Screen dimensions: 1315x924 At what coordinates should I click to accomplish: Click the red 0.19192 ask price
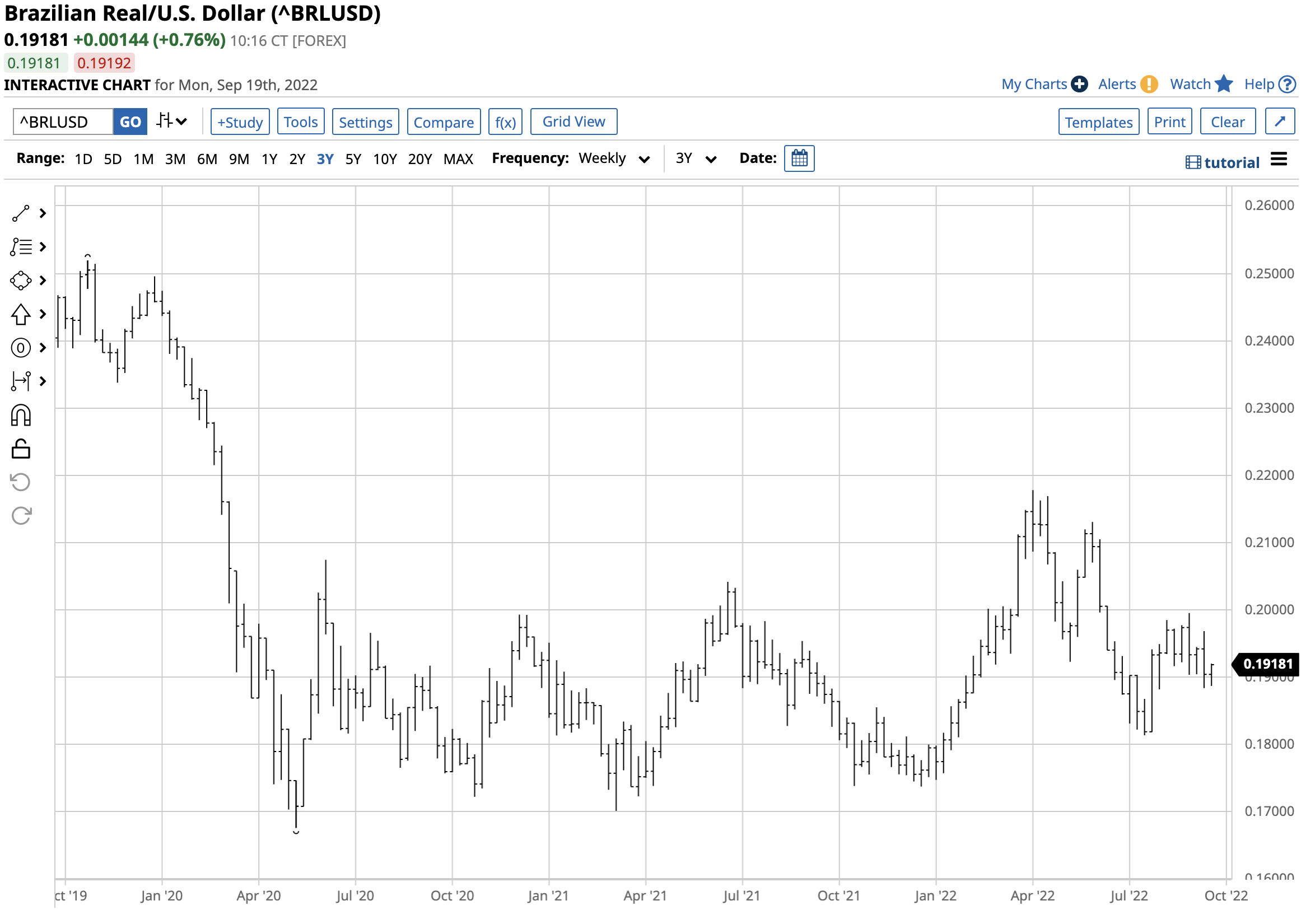pyautogui.click(x=105, y=63)
